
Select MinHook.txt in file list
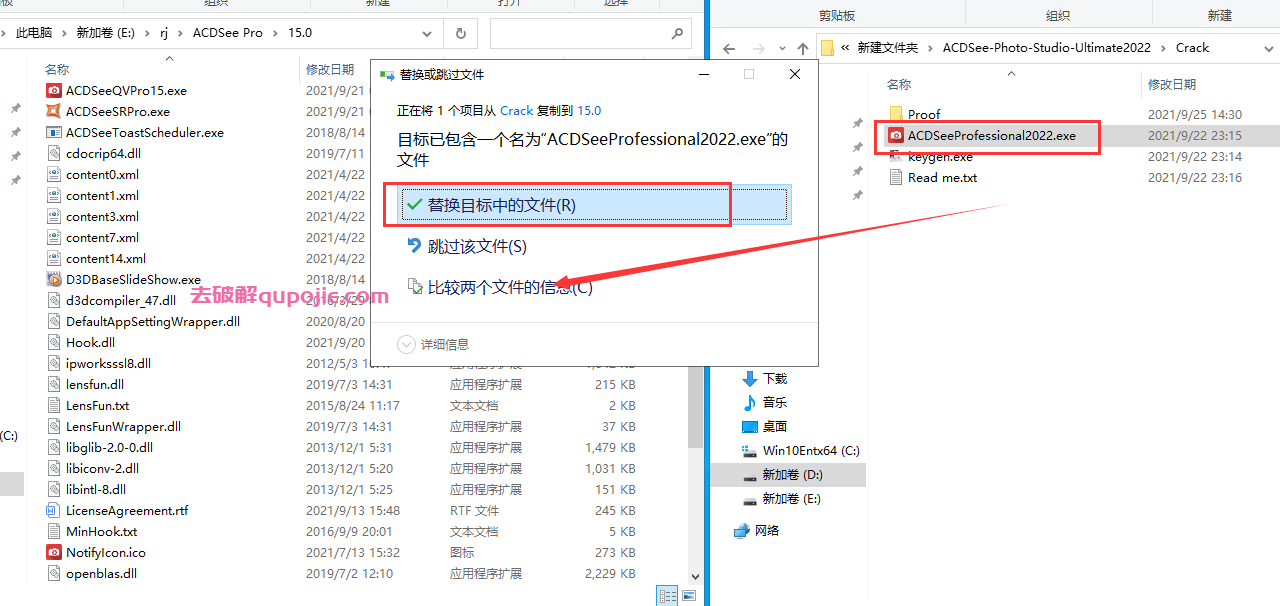pyautogui.click(x=101, y=531)
